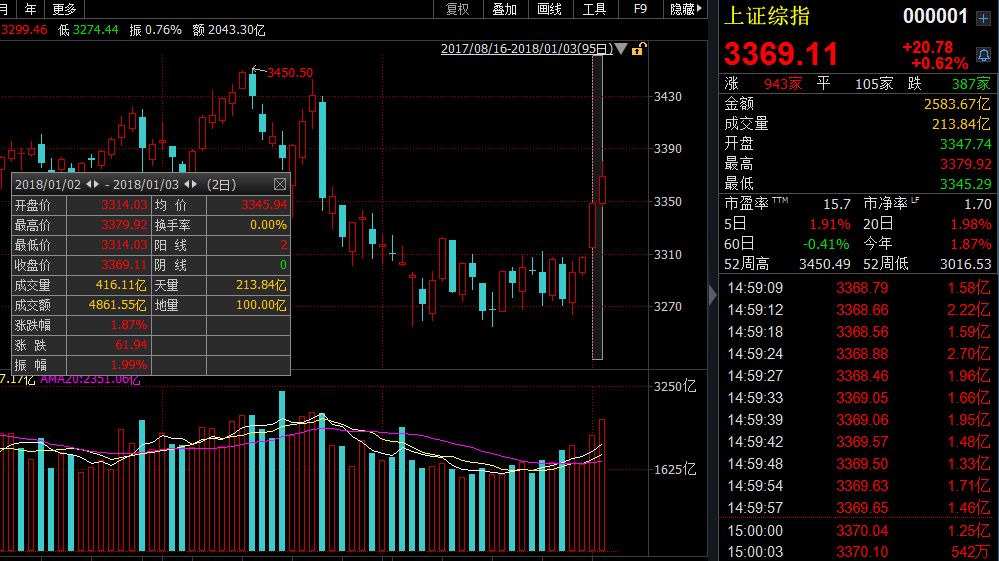This screenshot has width=999, height=561.
Task: Open the 更多 periods menu
Action: coord(64,9)
